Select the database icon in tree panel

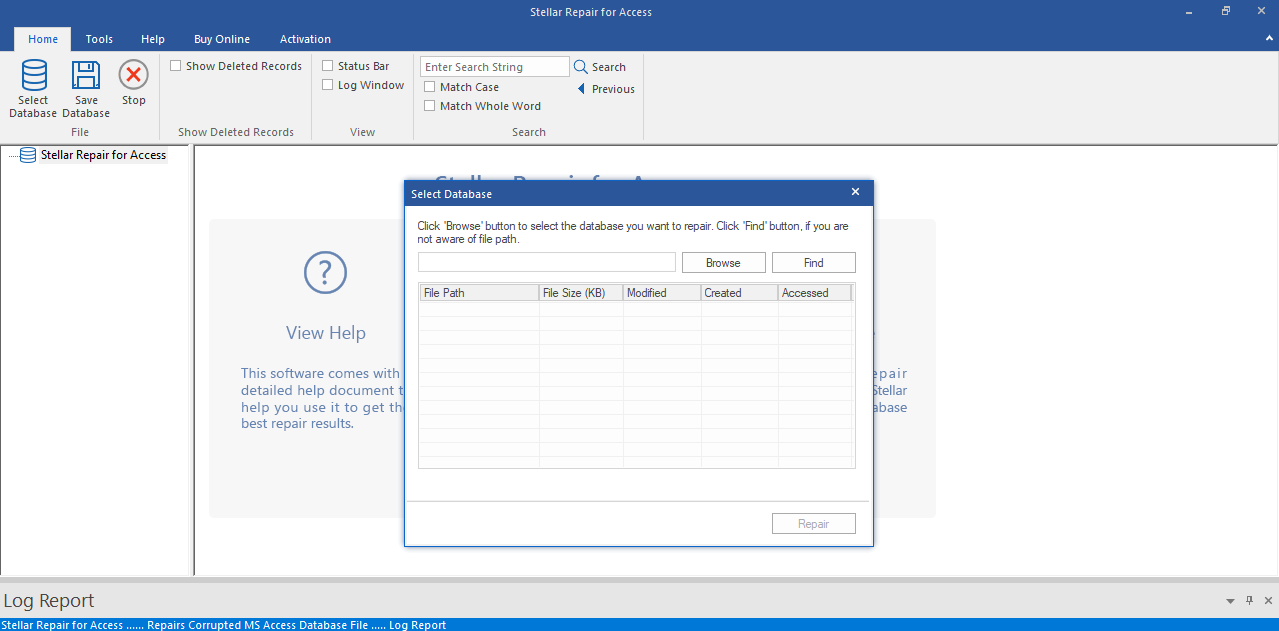coord(28,155)
